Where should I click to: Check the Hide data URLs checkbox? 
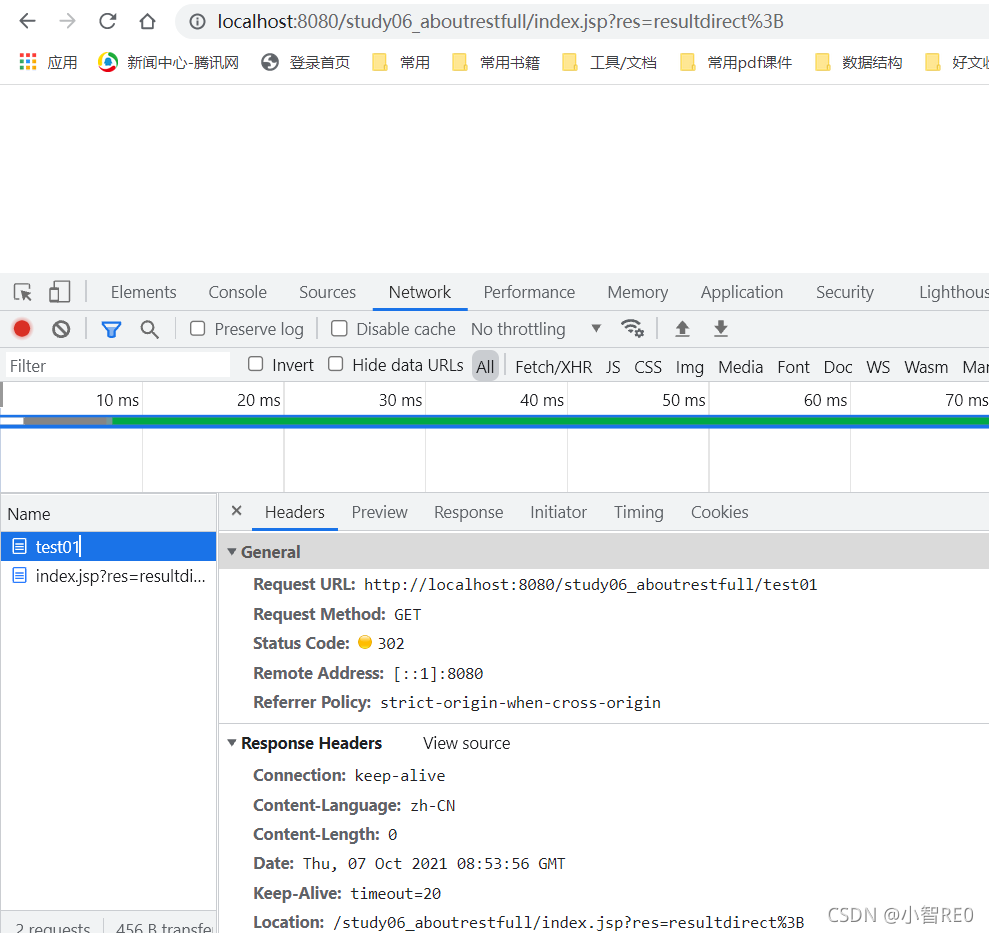(336, 364)
